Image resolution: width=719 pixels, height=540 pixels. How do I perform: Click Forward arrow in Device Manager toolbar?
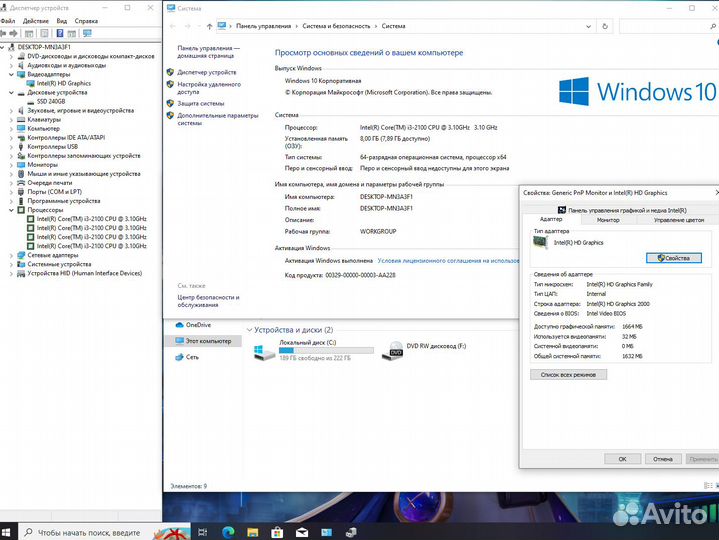(x=13, y=33)
